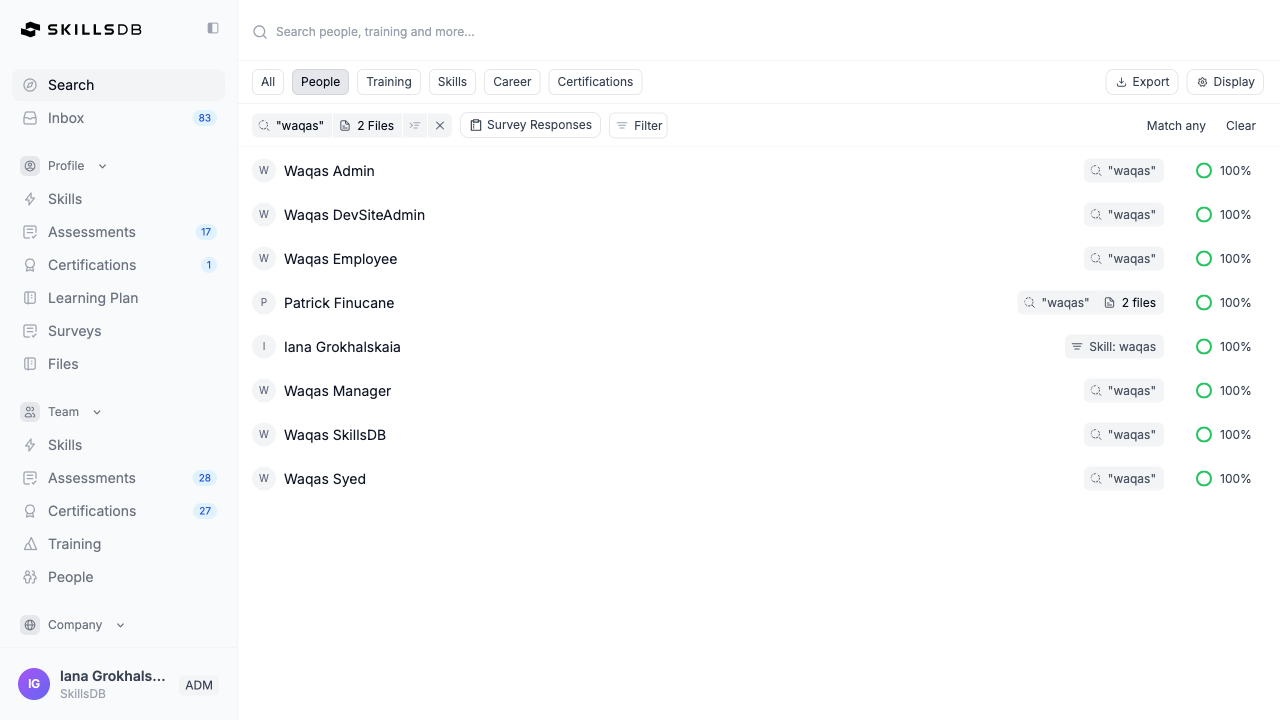The width and height of the screenshot is (1280, 720).
Task: Open Surveys in the sidebar
Action: tap(74, 331)
